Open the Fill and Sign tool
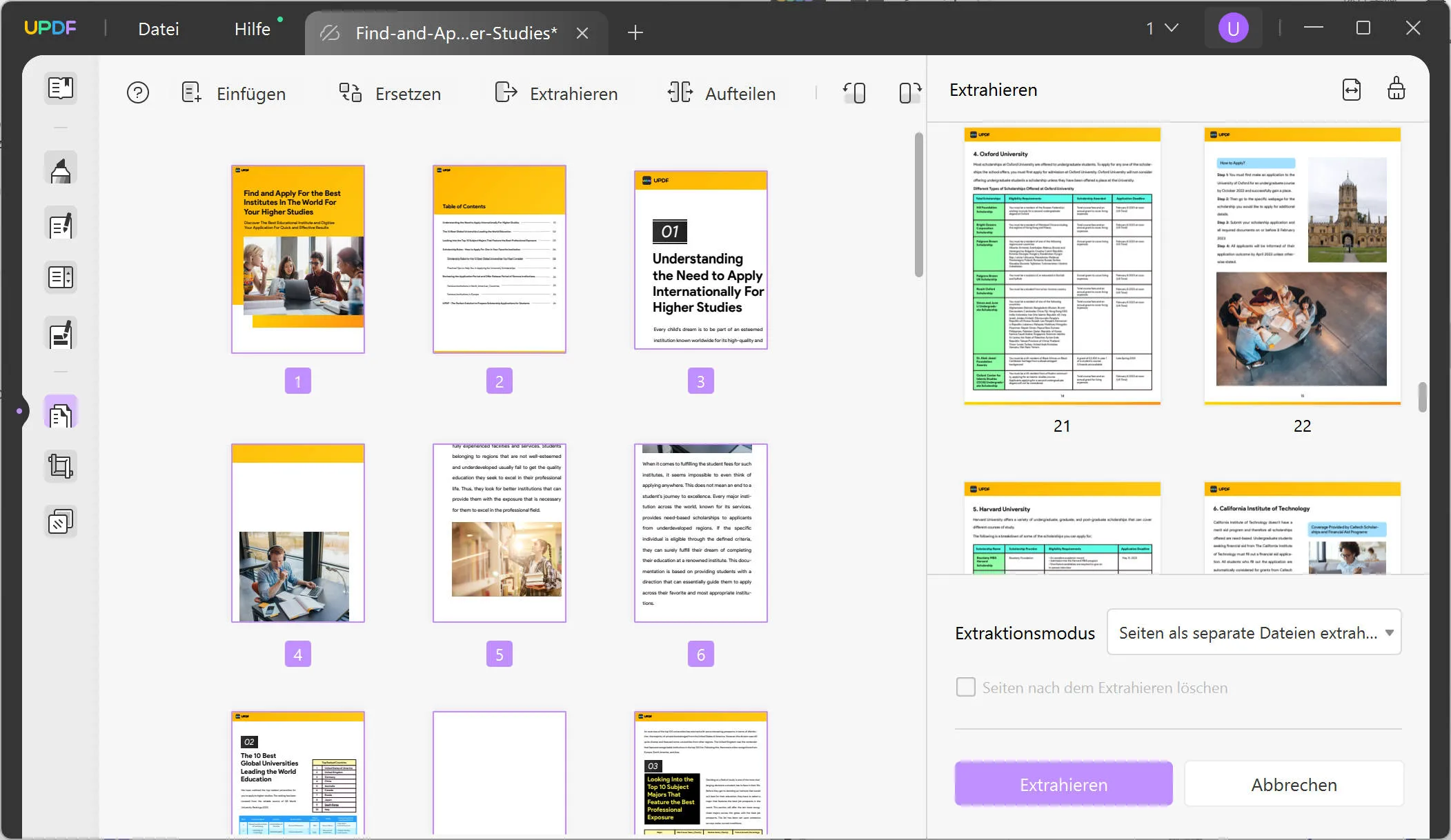1451x840 pixels. (61, 334)
